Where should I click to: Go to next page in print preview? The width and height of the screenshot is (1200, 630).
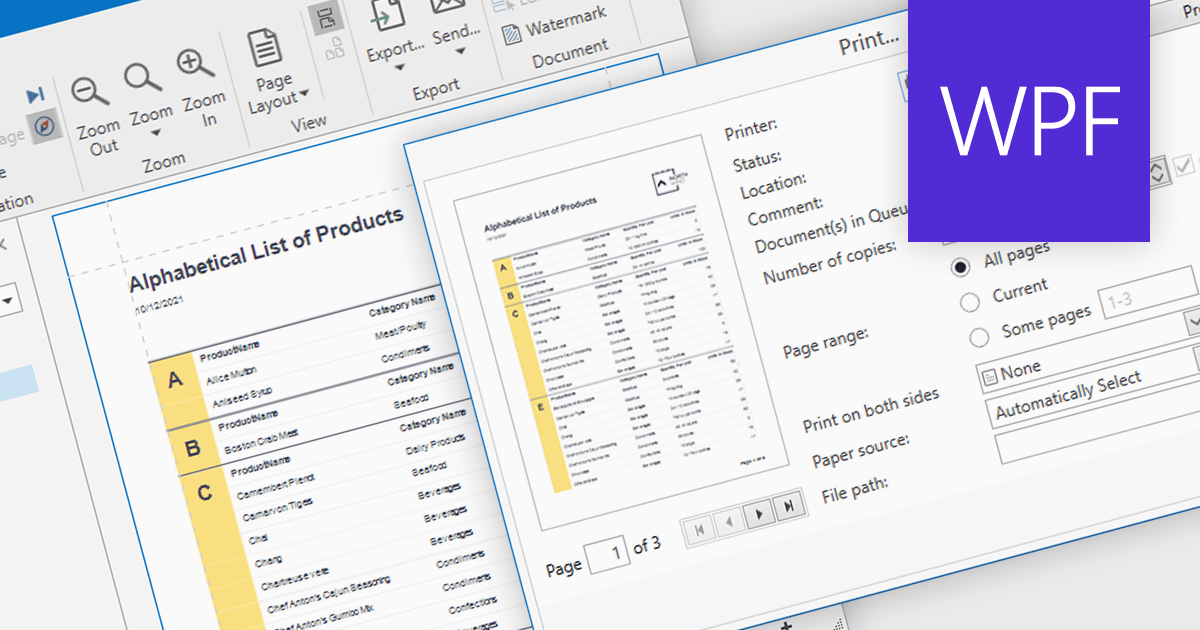[x=761, y=514]
